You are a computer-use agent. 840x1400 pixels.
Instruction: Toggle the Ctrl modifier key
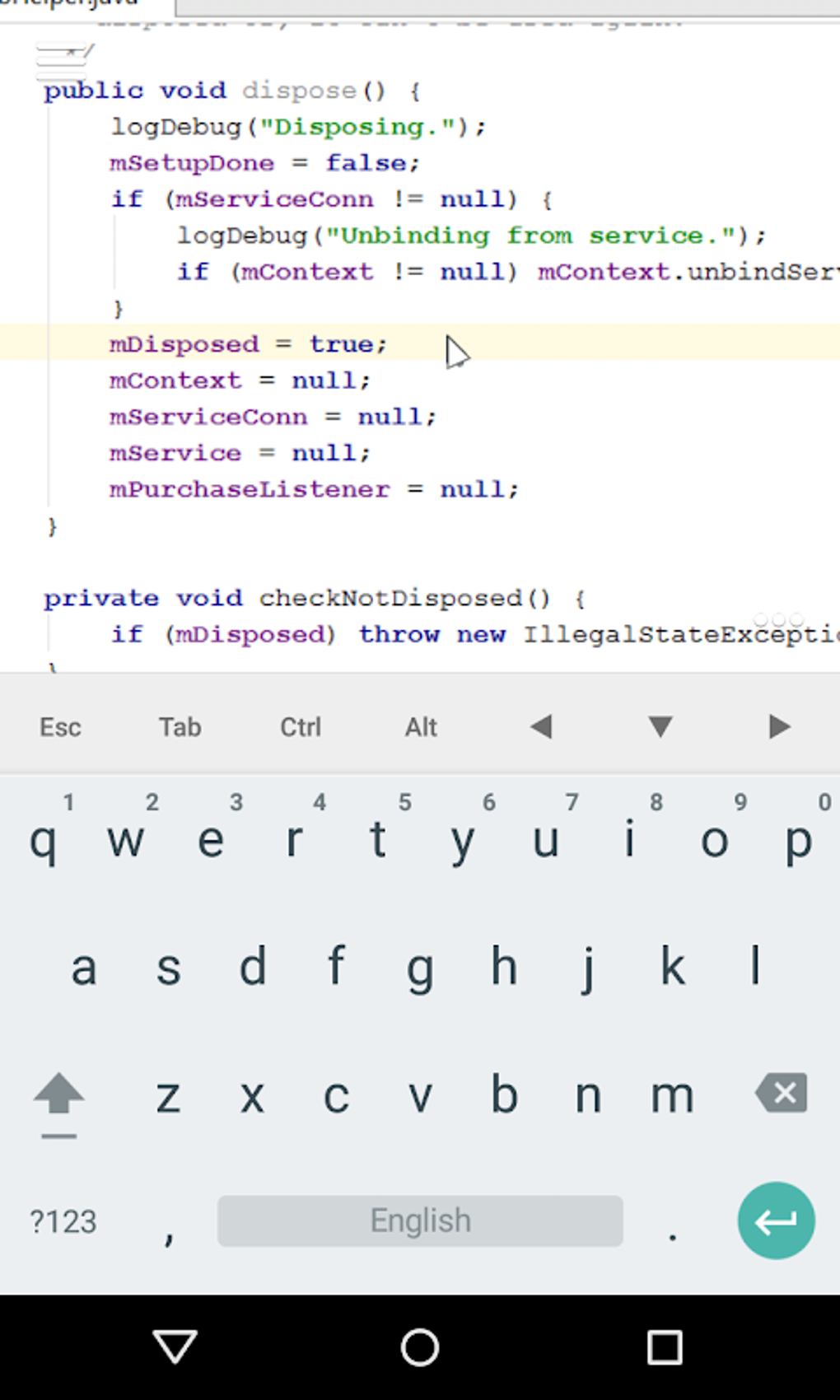pos(301,727)
